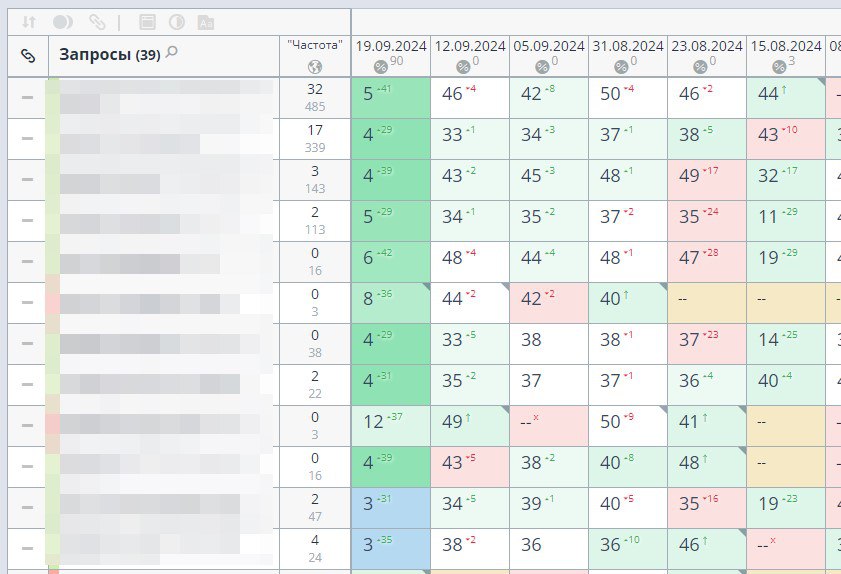
Task: Click globe icon under Частота header
Action: [x=315, y=67]
